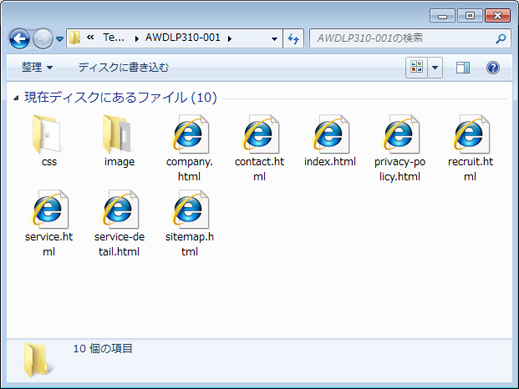Viewport: 519px width, 389px height.
Task: Select the css folder icon
Action: [47, 134]
